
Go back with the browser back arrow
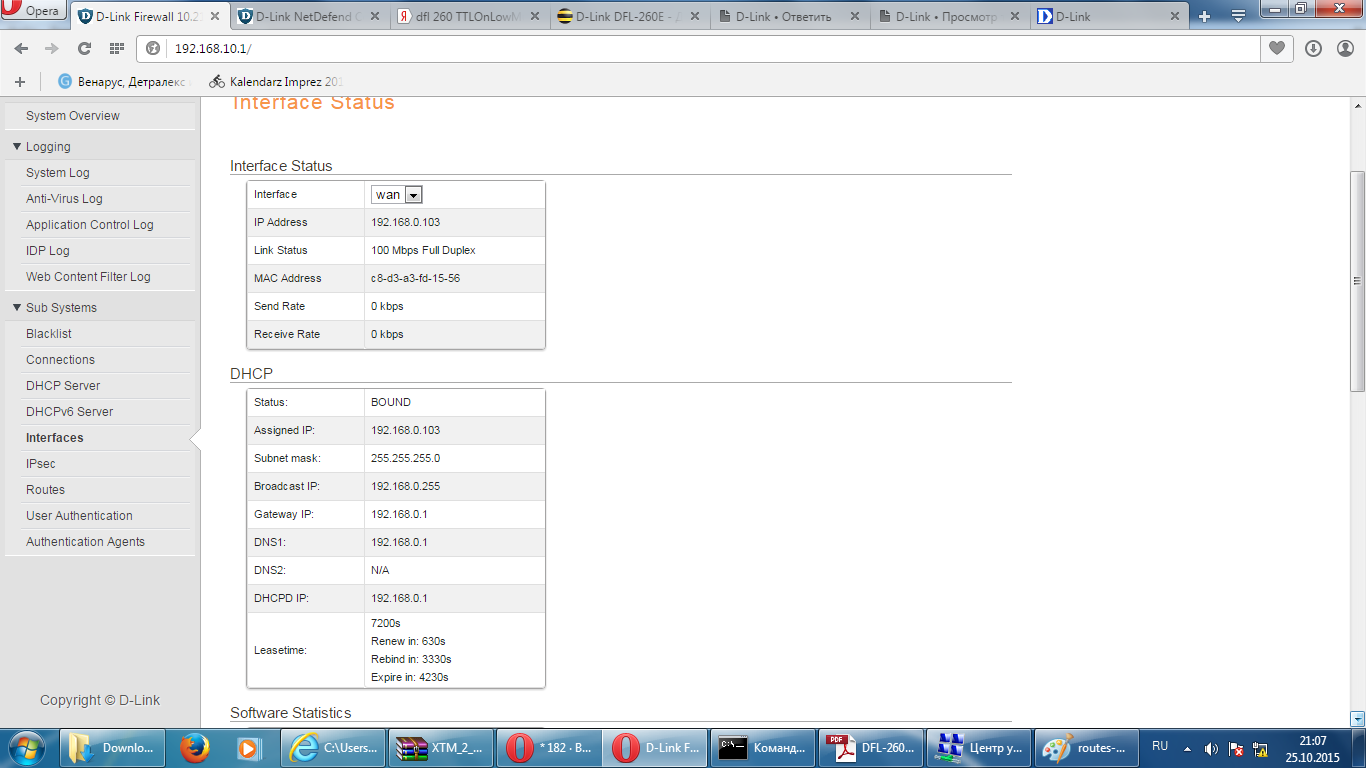pyautogui.click(x=21, y=49)
